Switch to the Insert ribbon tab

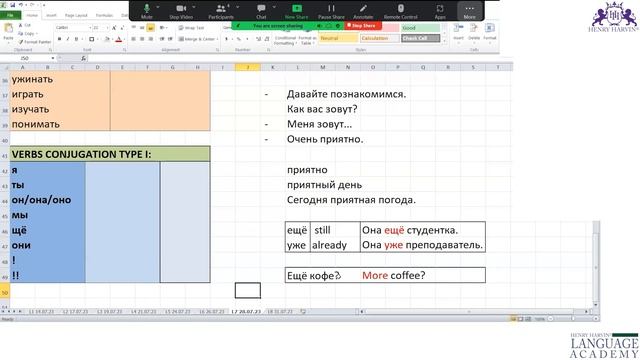(51, 16)
